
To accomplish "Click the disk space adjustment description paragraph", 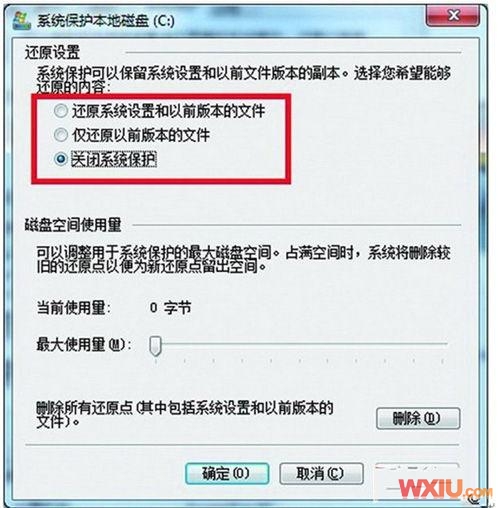I will (x=243, y=260).
